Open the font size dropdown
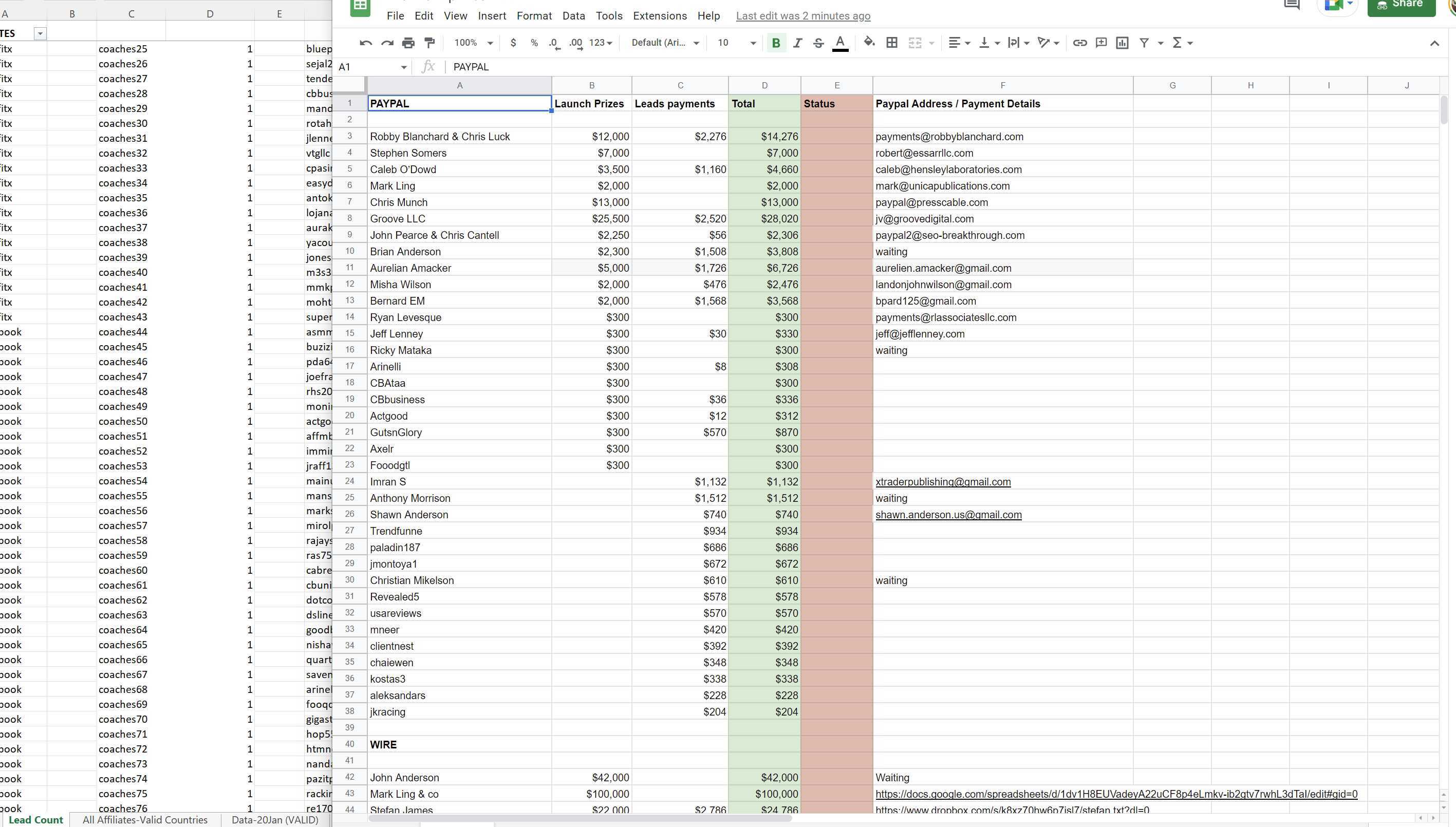 point(736,43)
